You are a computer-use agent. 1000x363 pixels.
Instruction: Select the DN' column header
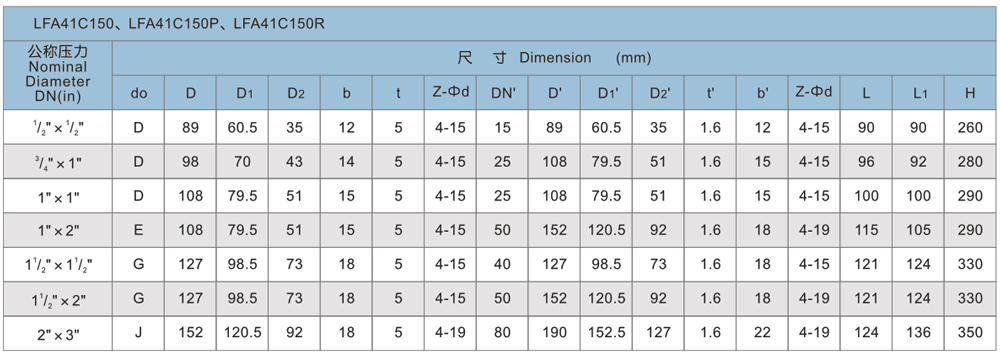click(503, 93)
